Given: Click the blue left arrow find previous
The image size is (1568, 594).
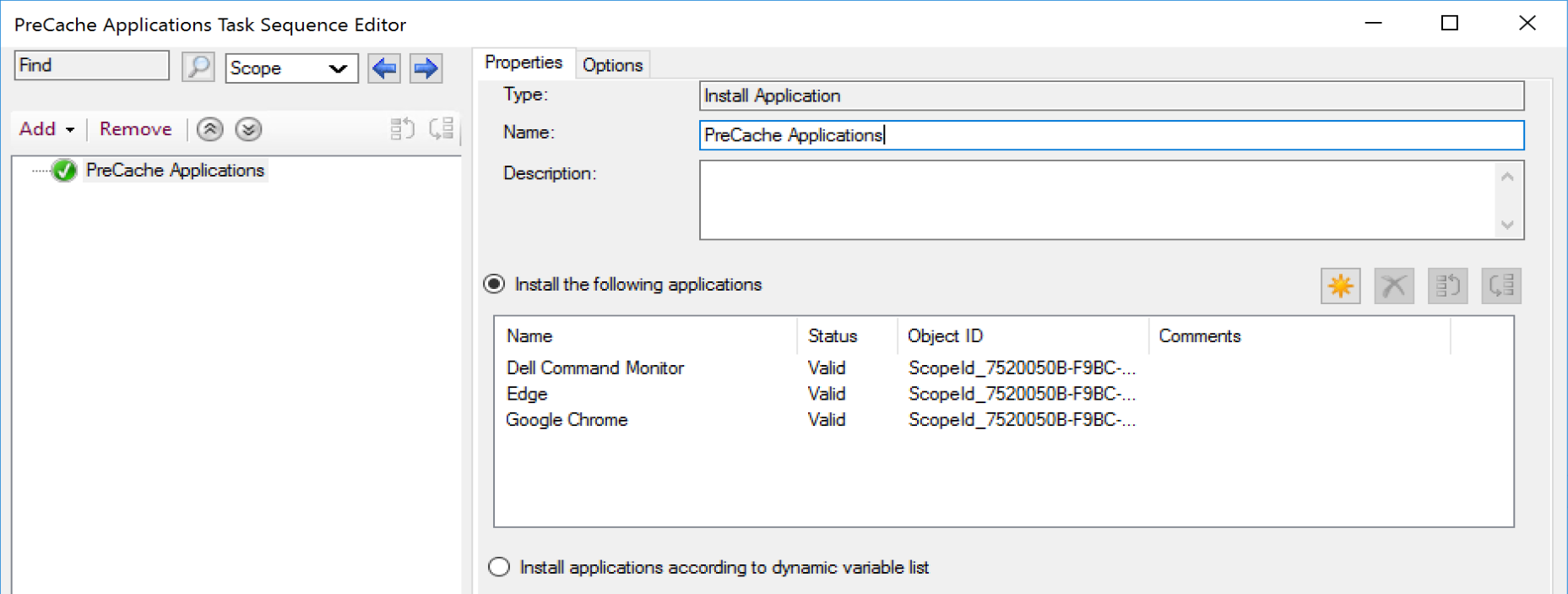Looking at the screenshot, I should 384,68.
